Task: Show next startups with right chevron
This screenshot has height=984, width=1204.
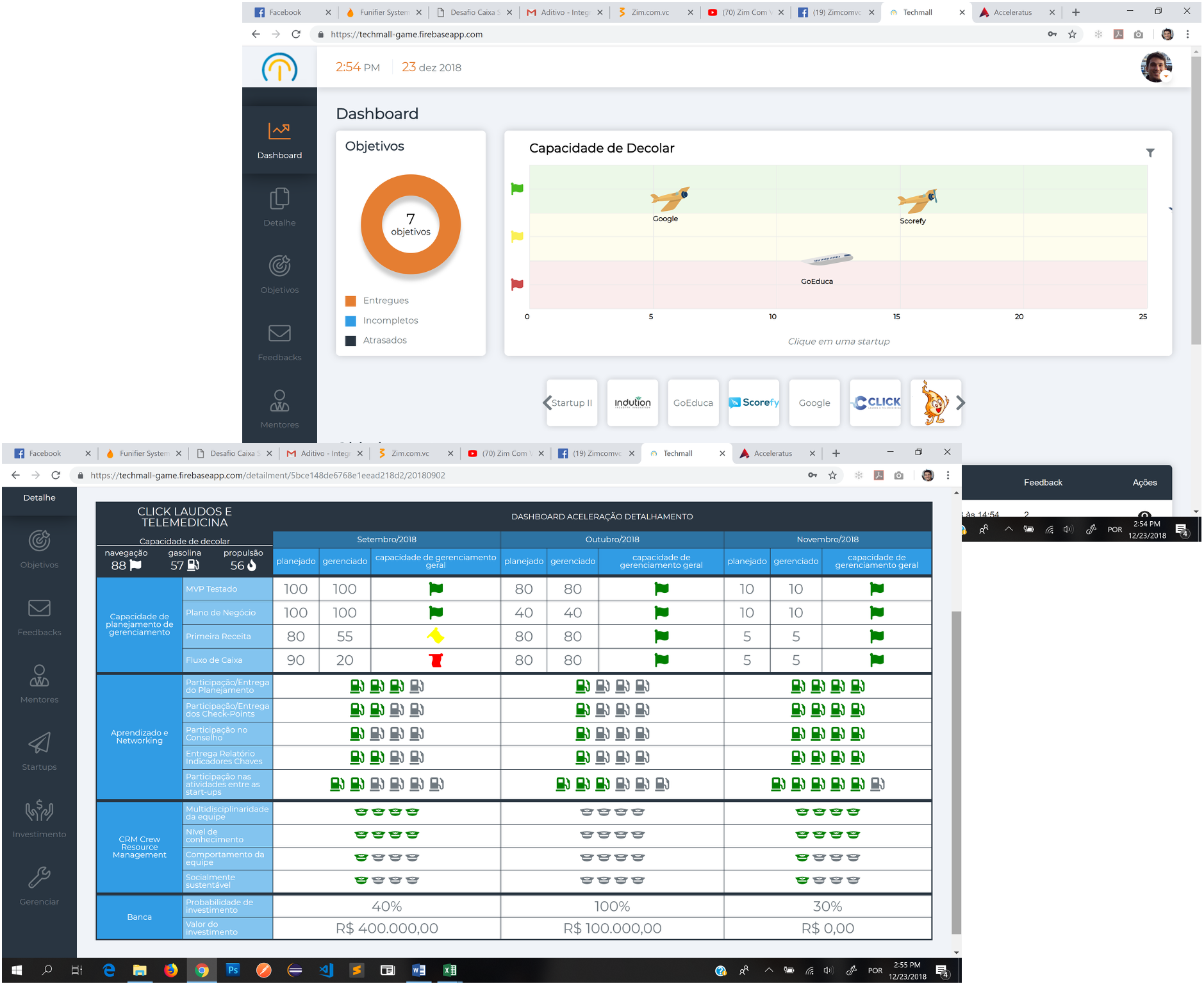Action: pos(961,403)
